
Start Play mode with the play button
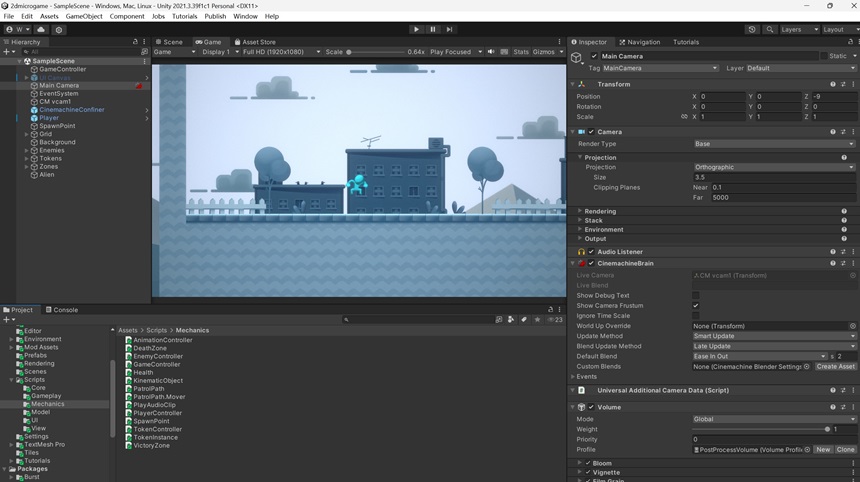coord(416,30)
